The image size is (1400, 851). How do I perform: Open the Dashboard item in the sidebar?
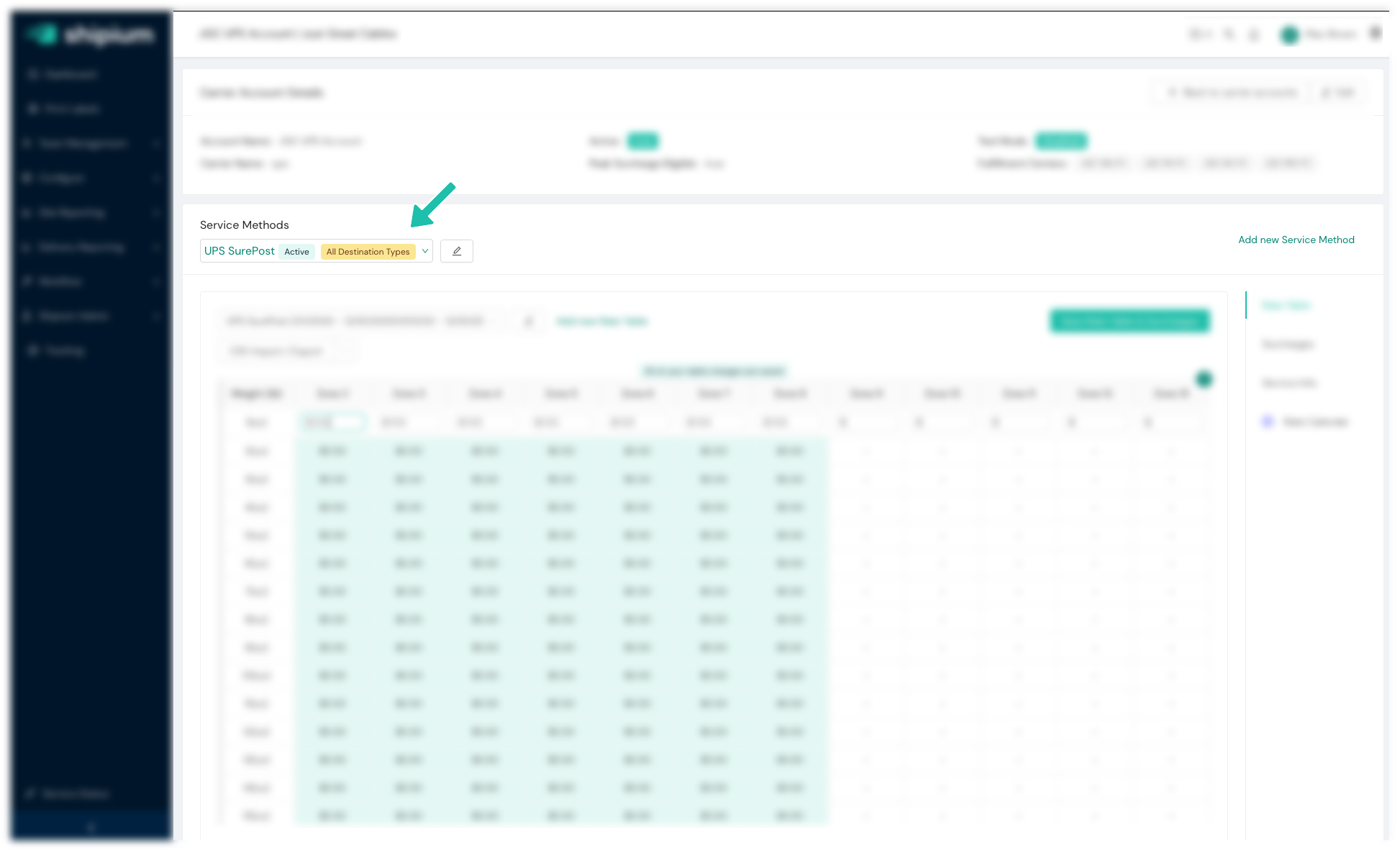pyautogui.click(x=70, y=75)
